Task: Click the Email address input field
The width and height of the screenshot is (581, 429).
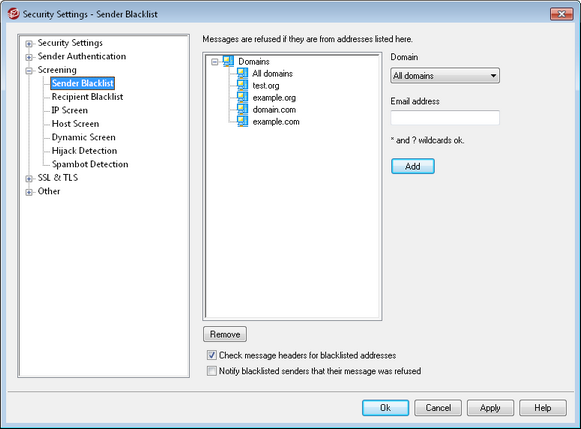Action: click(445, 117)
